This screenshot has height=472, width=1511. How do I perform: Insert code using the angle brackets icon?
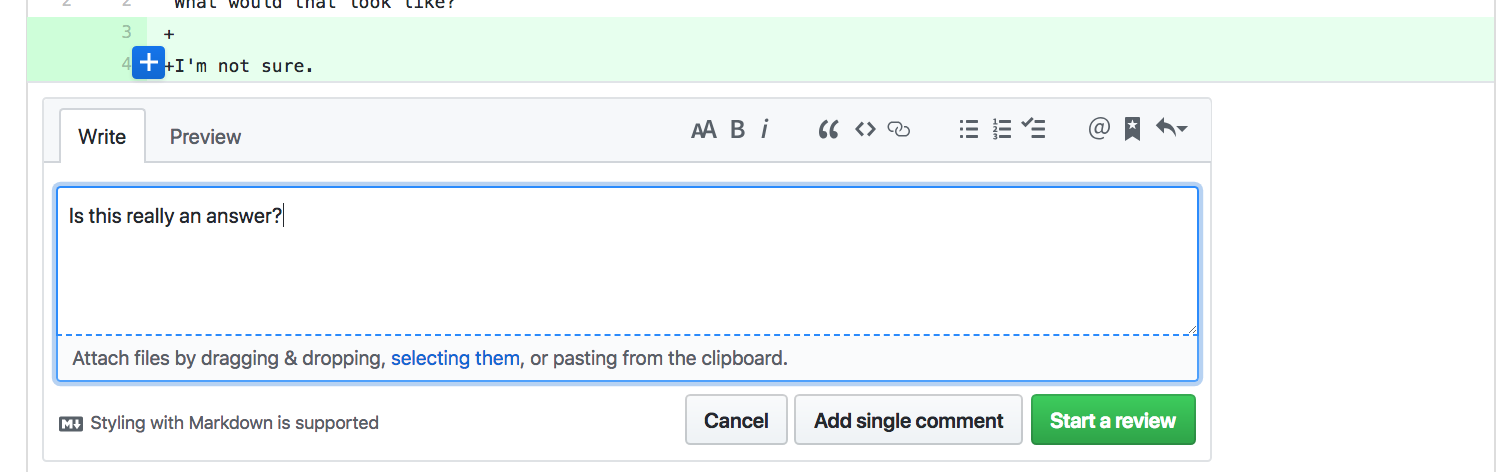click(x=866, y=129)
